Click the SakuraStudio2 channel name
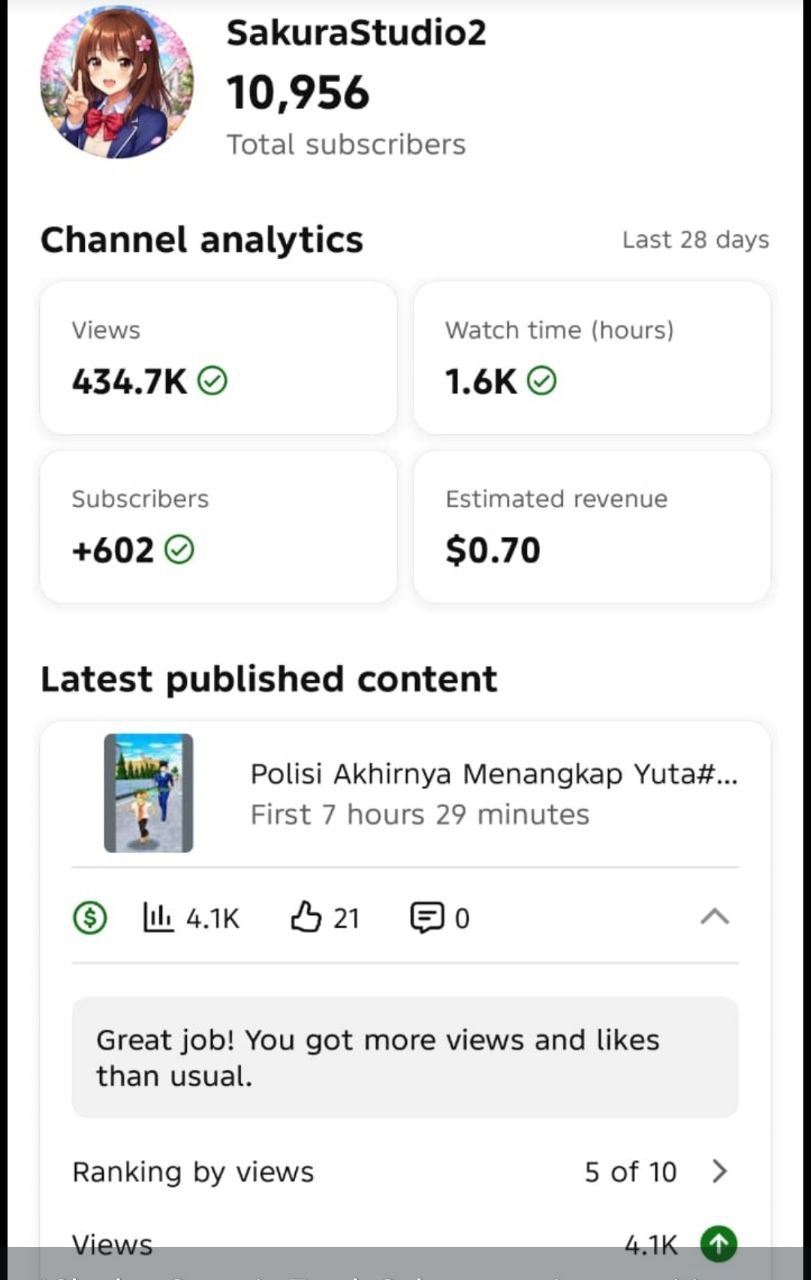 (356, 33)
